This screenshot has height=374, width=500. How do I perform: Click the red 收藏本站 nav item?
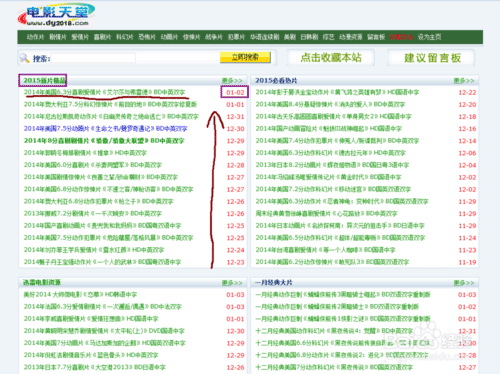(x=401, y=37)
